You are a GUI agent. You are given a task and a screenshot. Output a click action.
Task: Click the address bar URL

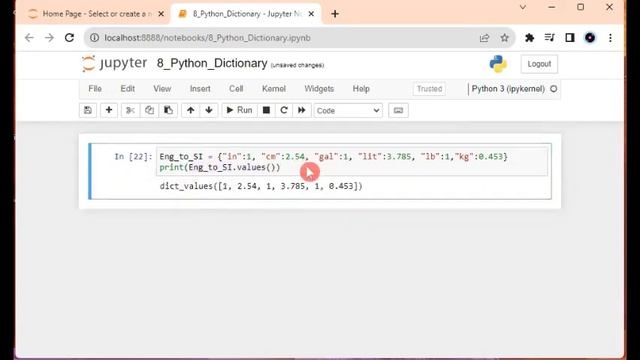click(207, 38)
